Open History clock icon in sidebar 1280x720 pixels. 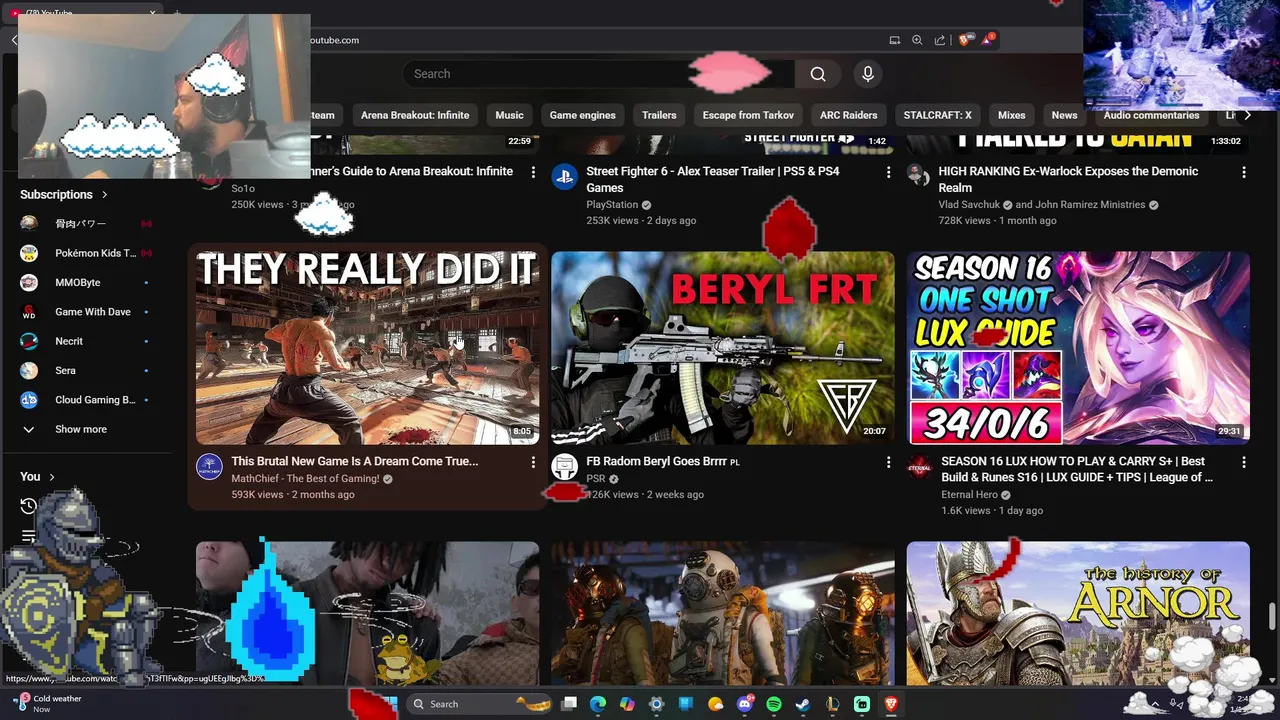pos(29,506)
